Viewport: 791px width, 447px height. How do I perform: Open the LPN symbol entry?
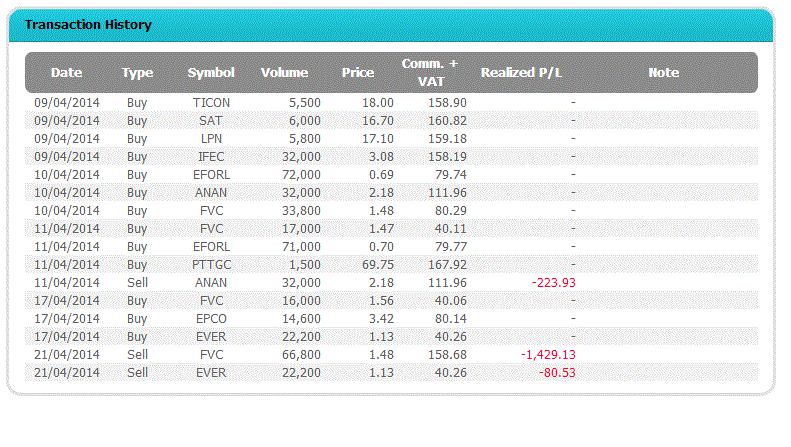click(x=211, y=138)
